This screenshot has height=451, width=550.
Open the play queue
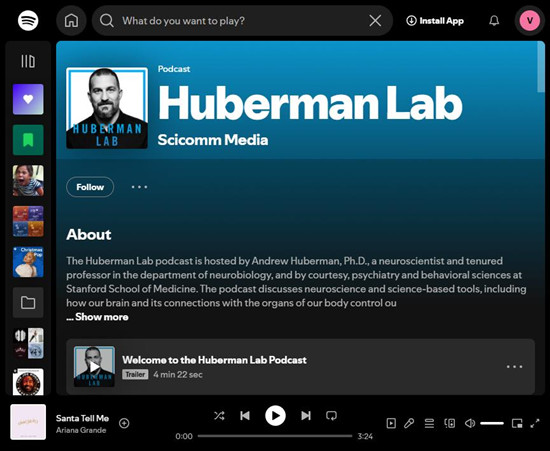(x=429, y=423)
